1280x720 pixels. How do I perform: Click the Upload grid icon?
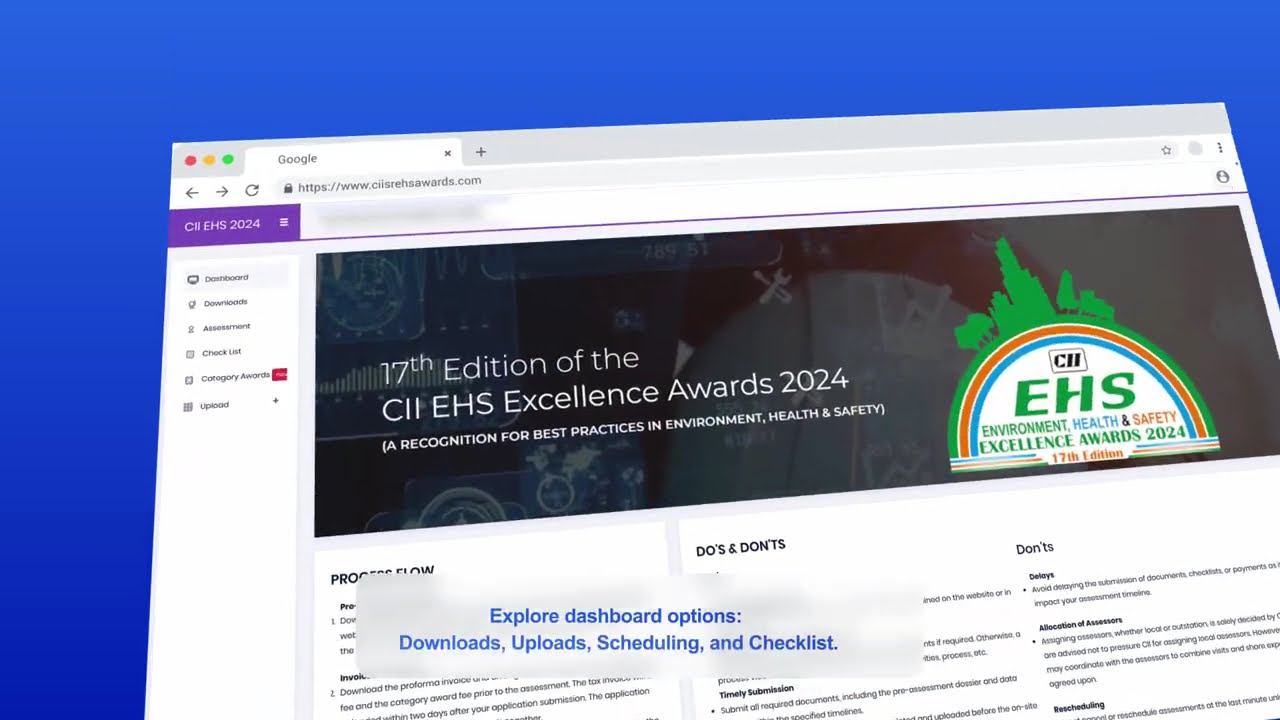[x=188, y=407]
